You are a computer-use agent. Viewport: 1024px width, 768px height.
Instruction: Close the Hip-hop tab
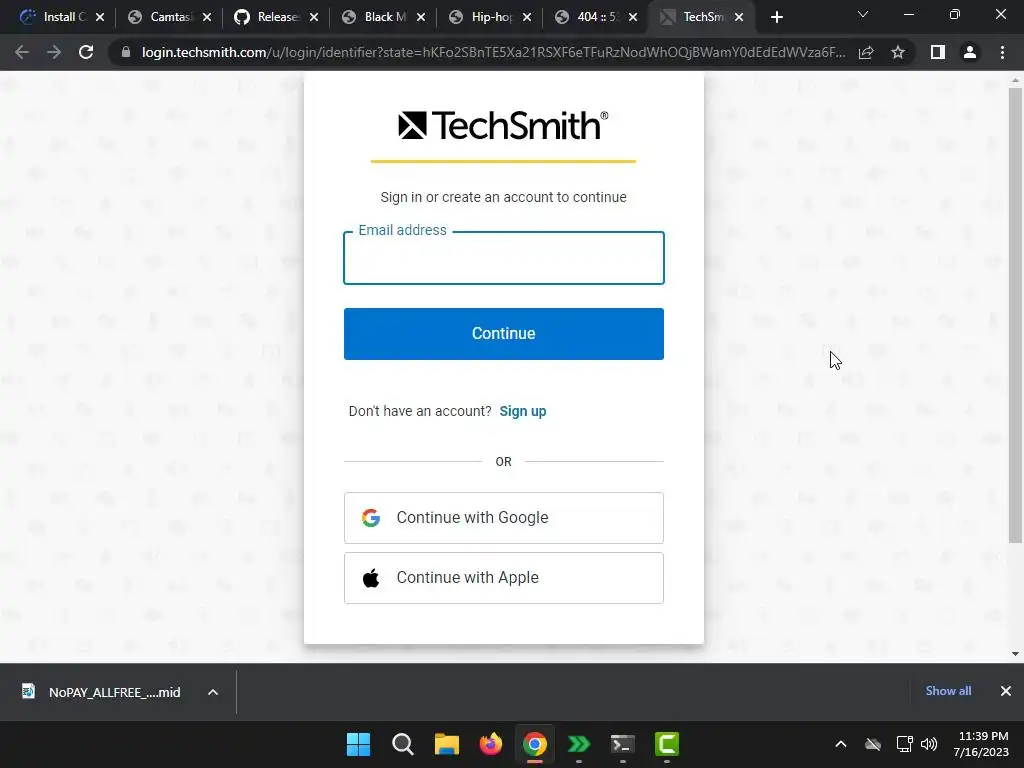point(528,18)
